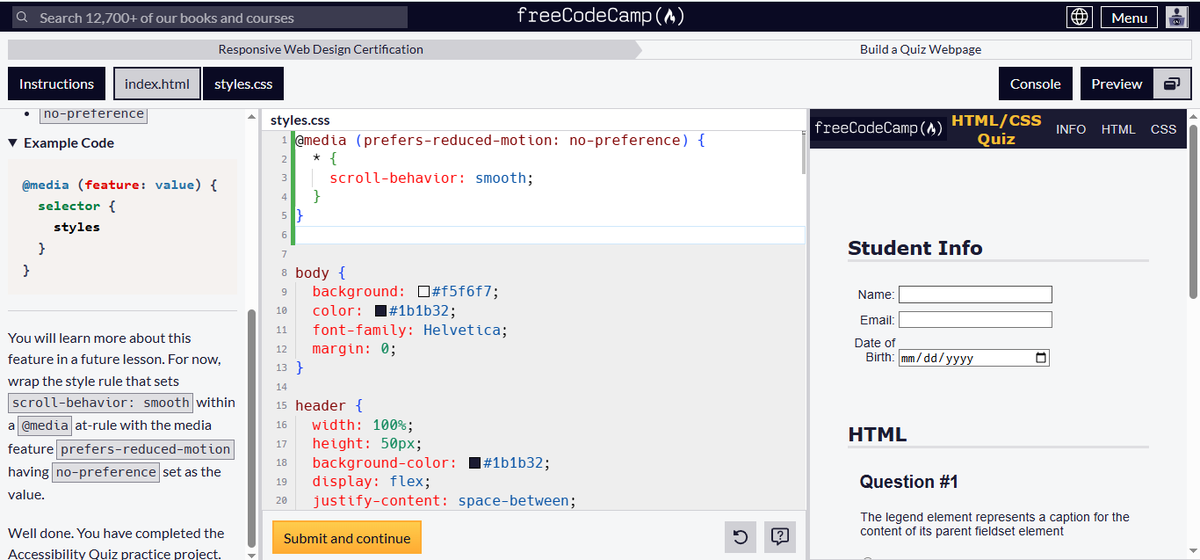Image resolution: width=1200 pixels, height=560 pixels.
Task: Click the 'font-family: Helvetica;' line
Action: (410, 330)
